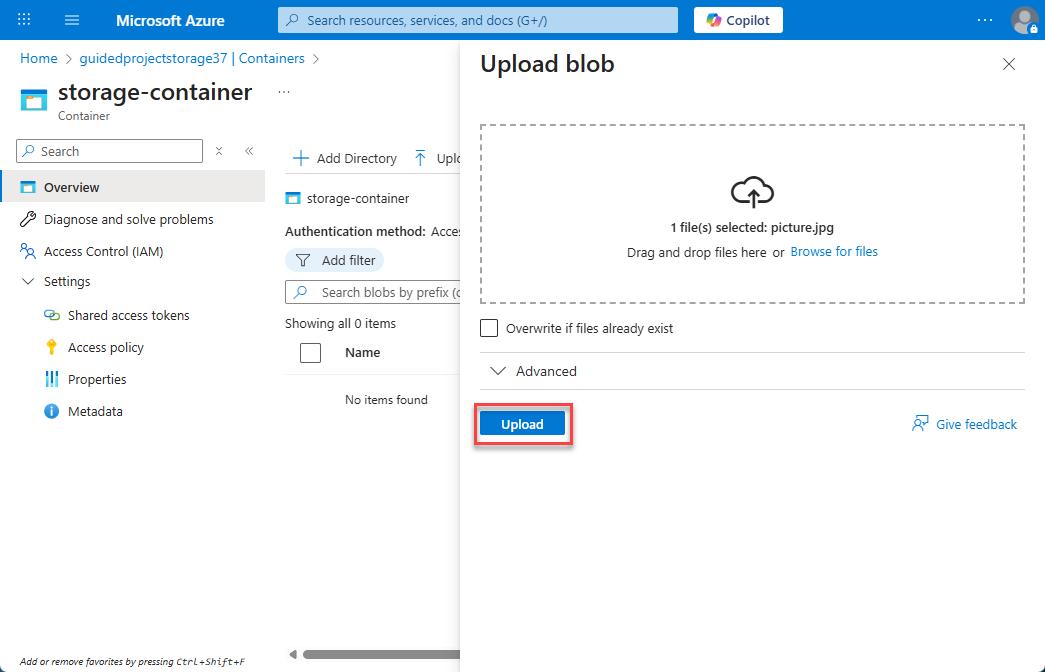Screen dimensions: 1045x672
Task: Sort by the Name column header
Action: click(x=363, y=353)
